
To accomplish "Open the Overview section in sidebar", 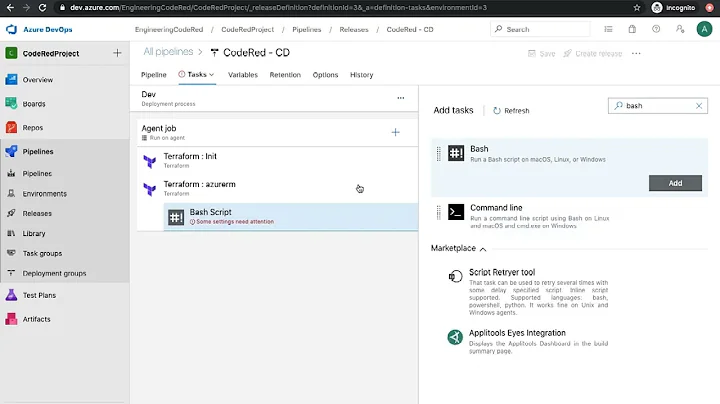I will pyautogui.click(x=38, y=80).
